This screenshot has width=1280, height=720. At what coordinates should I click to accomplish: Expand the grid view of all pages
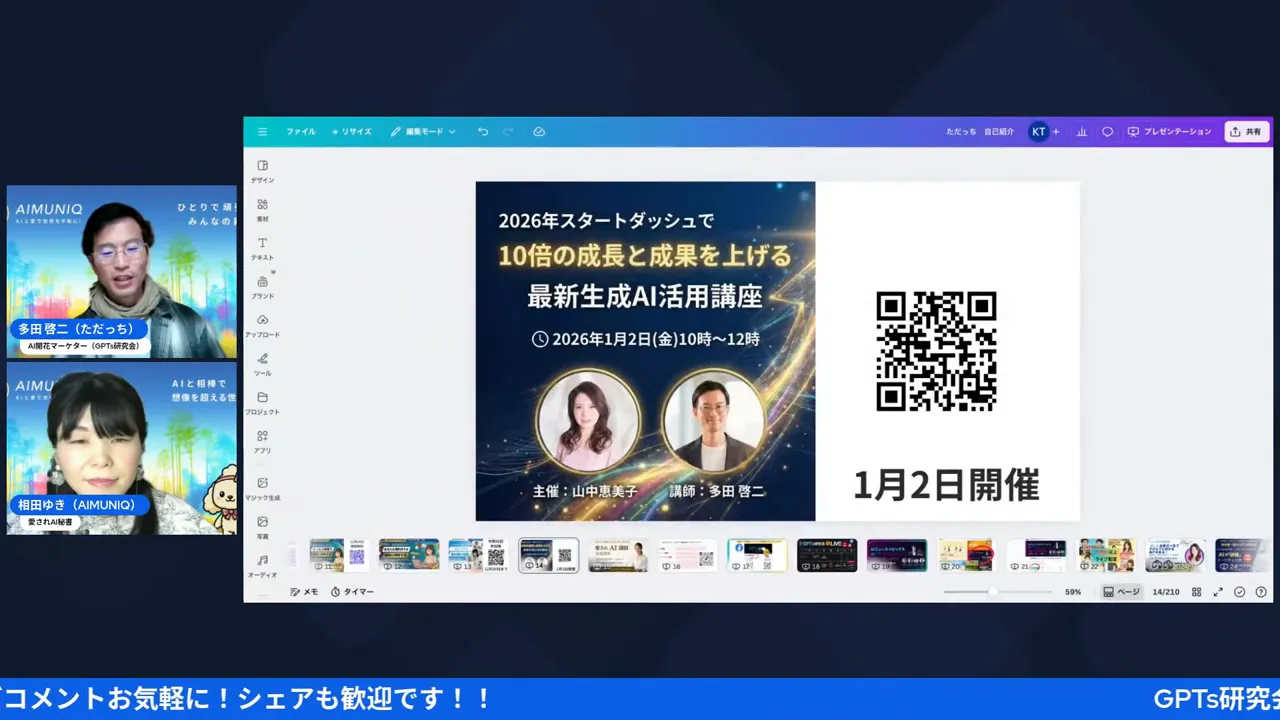pos(1196,591)
